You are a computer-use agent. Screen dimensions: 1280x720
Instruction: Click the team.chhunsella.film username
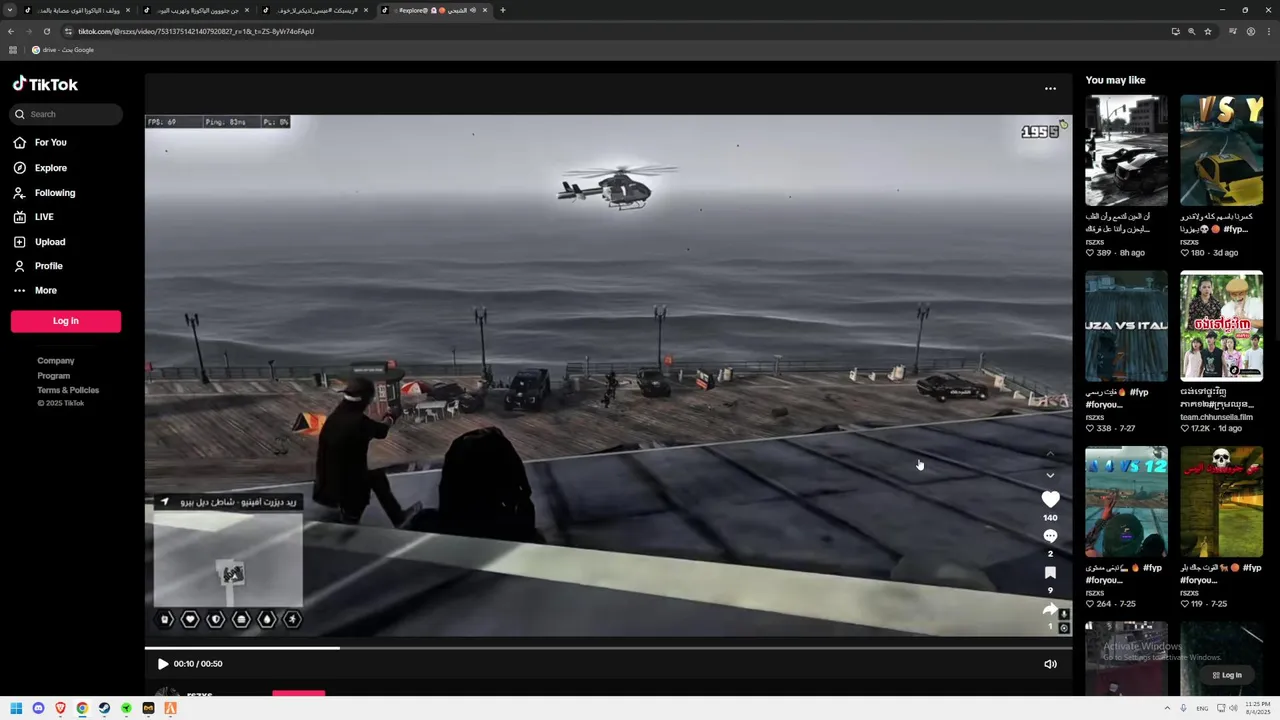[1216, 417]
